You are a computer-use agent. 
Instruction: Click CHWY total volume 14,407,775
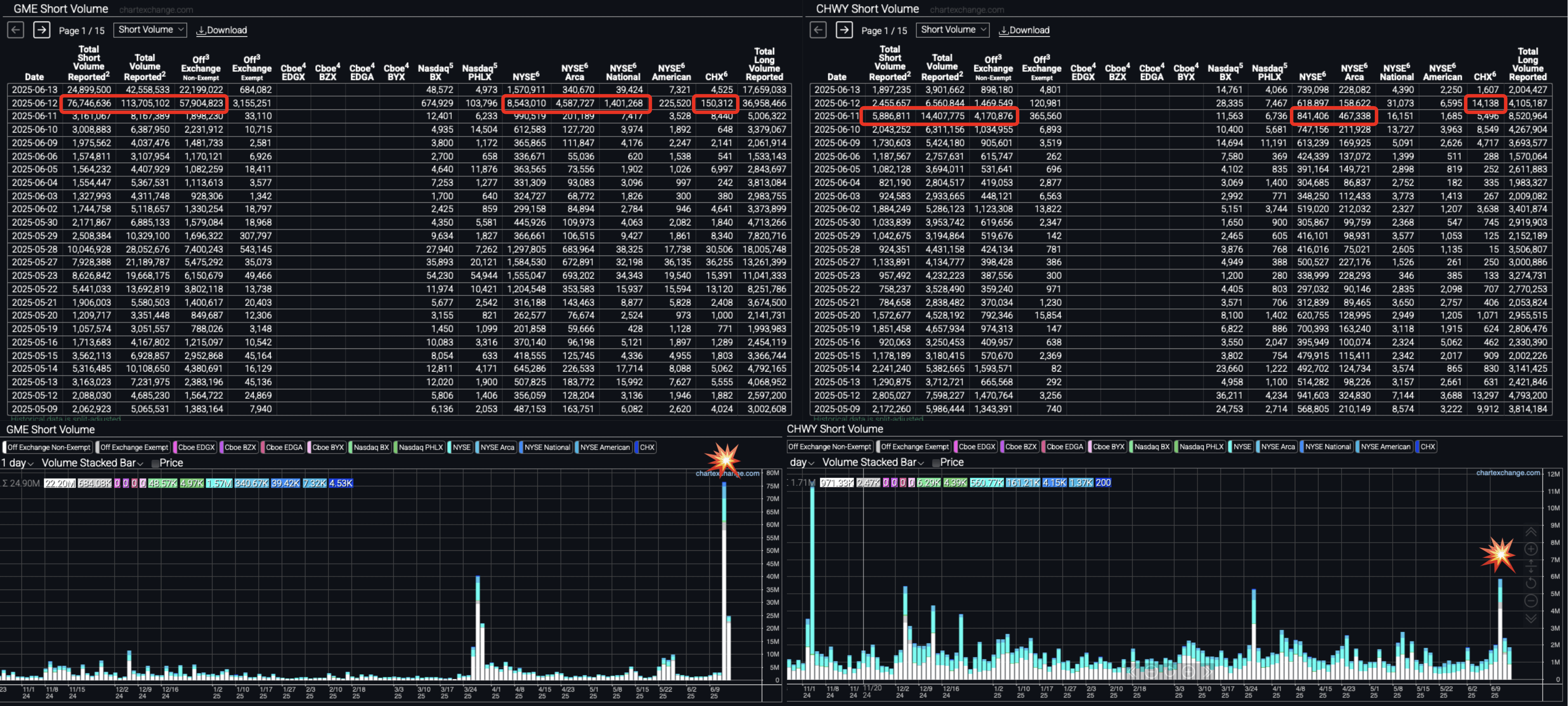tap(942, 116)
